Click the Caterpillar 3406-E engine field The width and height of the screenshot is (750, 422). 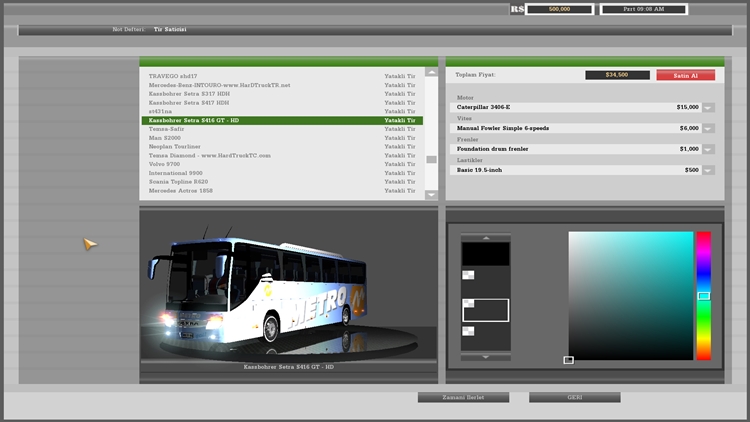click(576, 107)
